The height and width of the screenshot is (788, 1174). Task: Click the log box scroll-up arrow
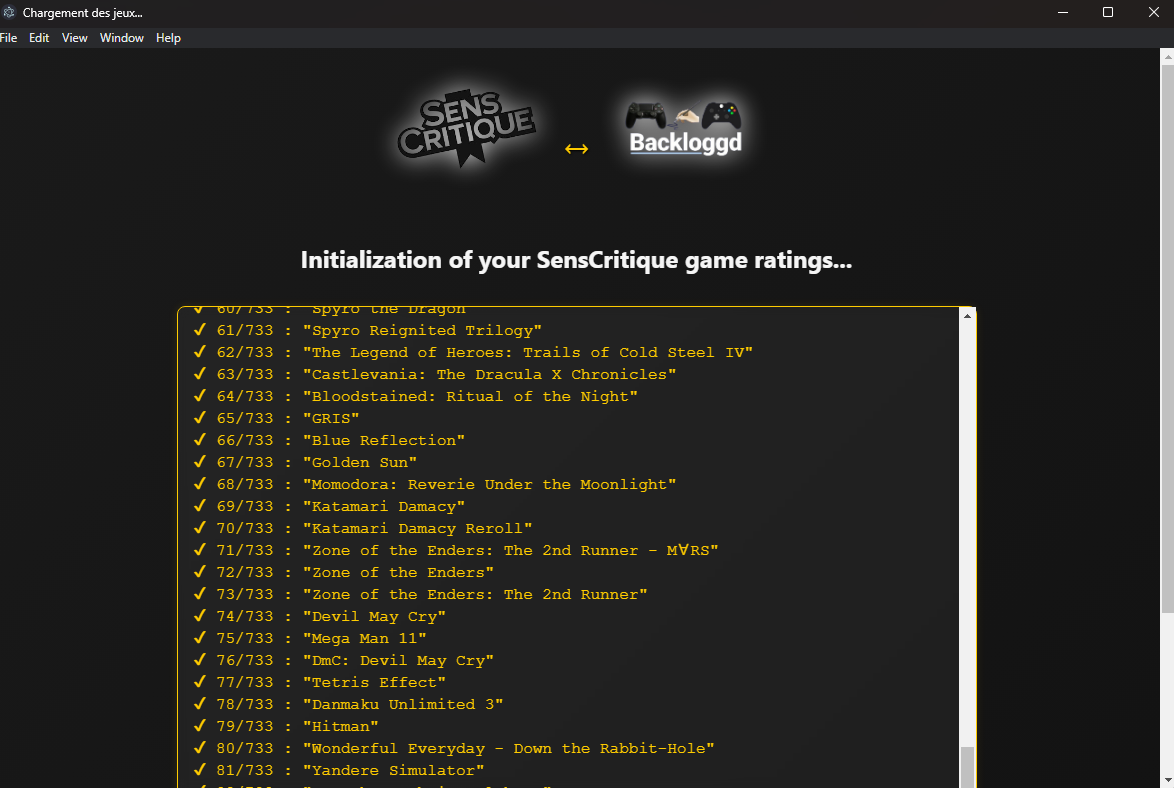point(967,316)
